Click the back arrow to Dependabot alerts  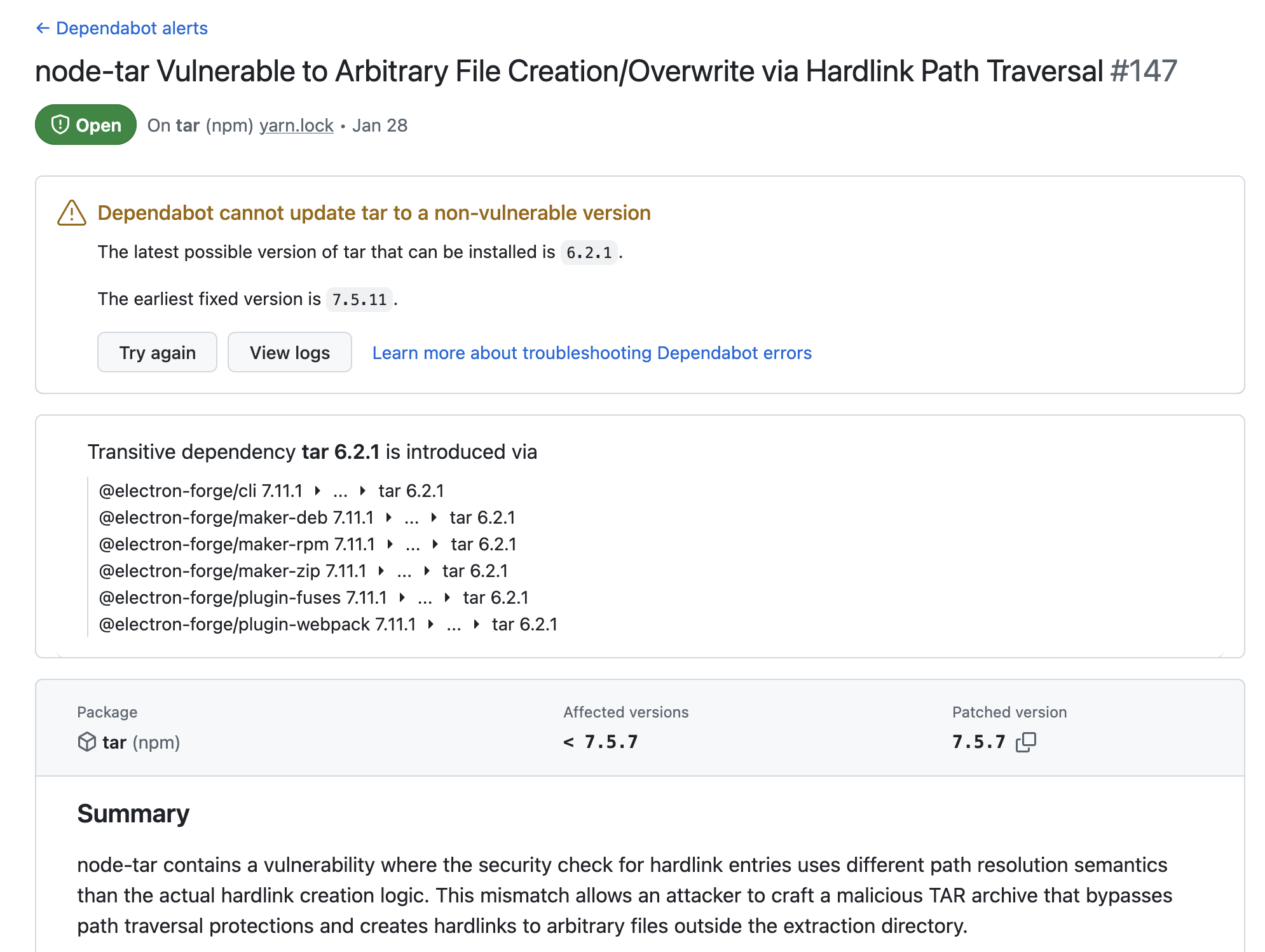pos(43,28)
